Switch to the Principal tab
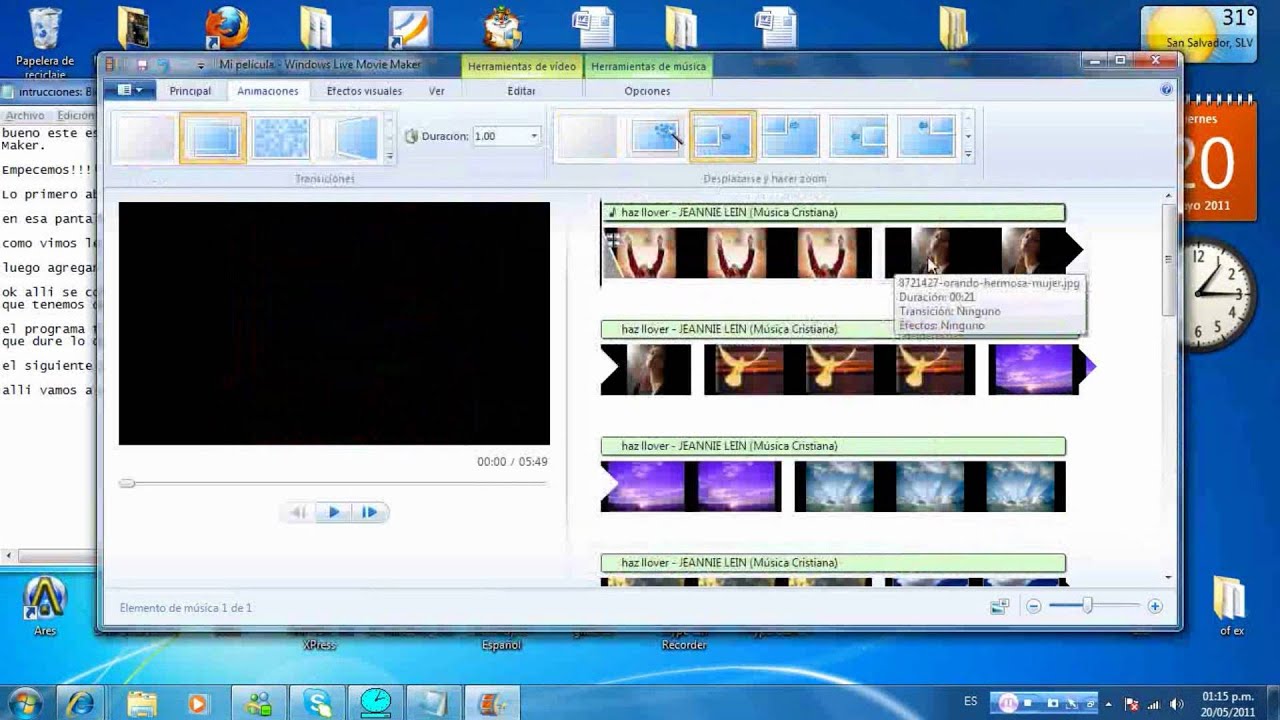 pyautogui.click(x=190, y=91)
